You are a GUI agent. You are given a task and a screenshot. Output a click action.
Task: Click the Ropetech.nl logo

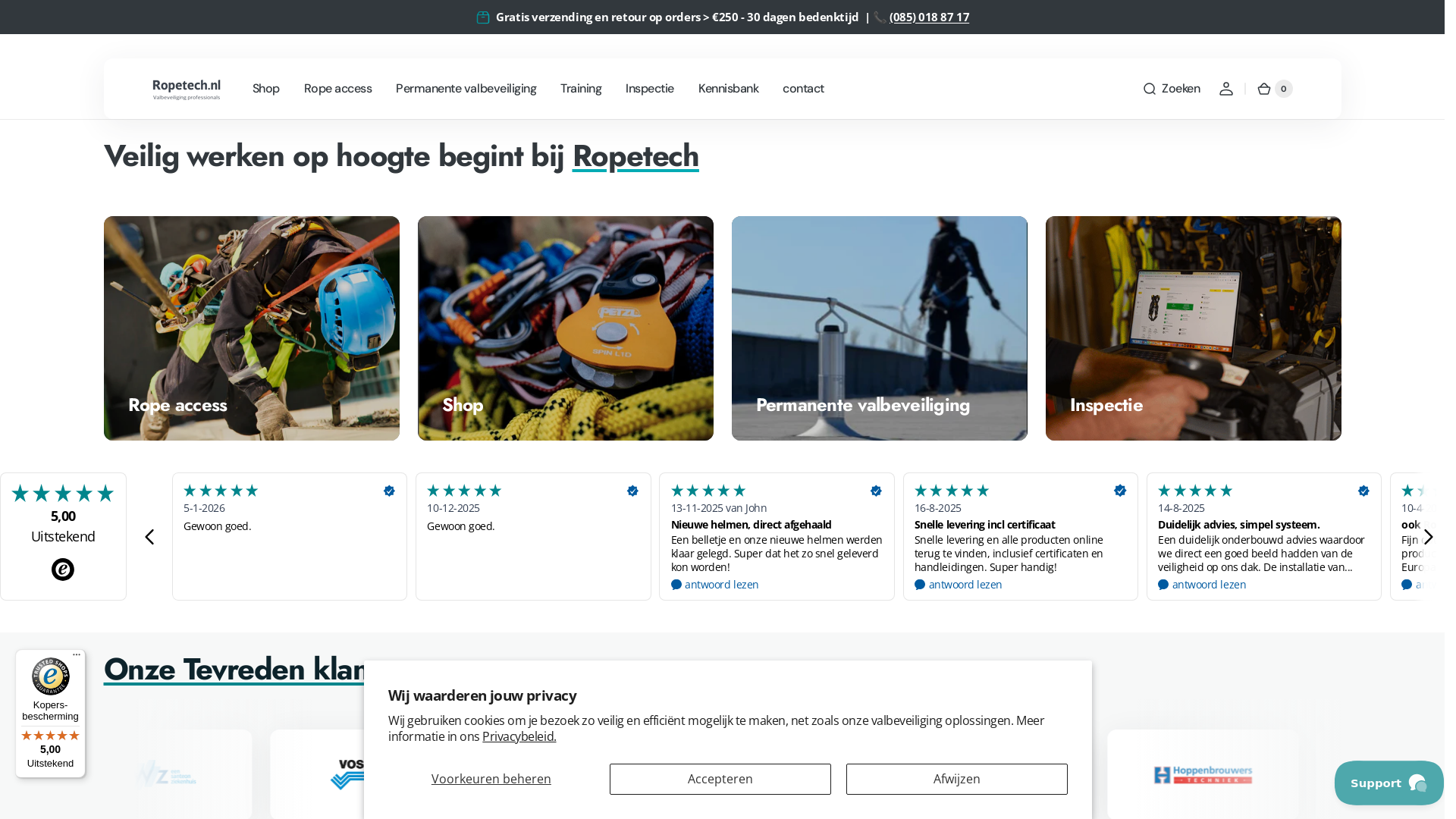188,90
